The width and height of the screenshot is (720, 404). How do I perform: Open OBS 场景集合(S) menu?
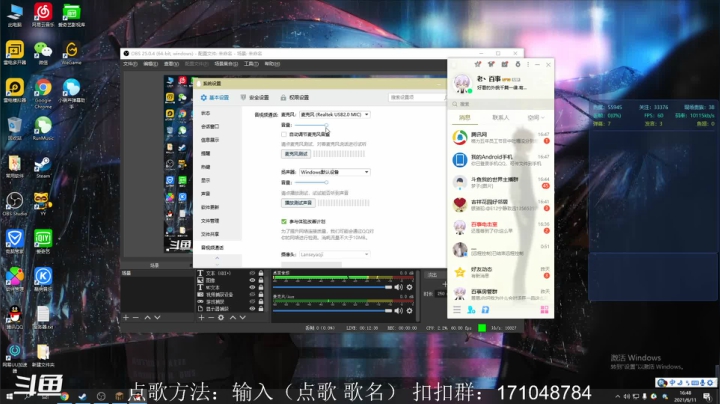[x=226, y=64]
